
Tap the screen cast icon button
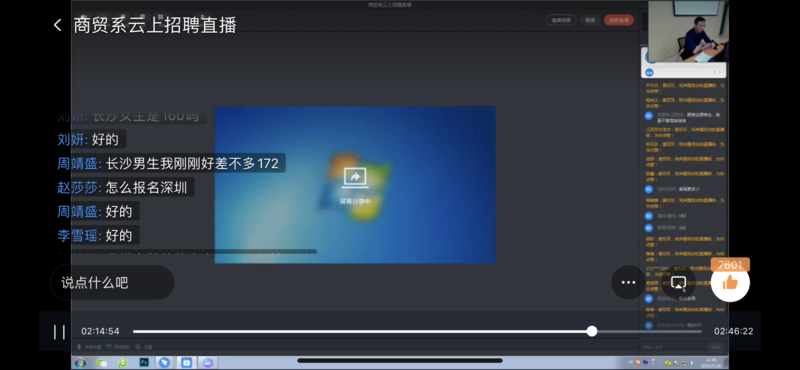click(x=678, y=282)
